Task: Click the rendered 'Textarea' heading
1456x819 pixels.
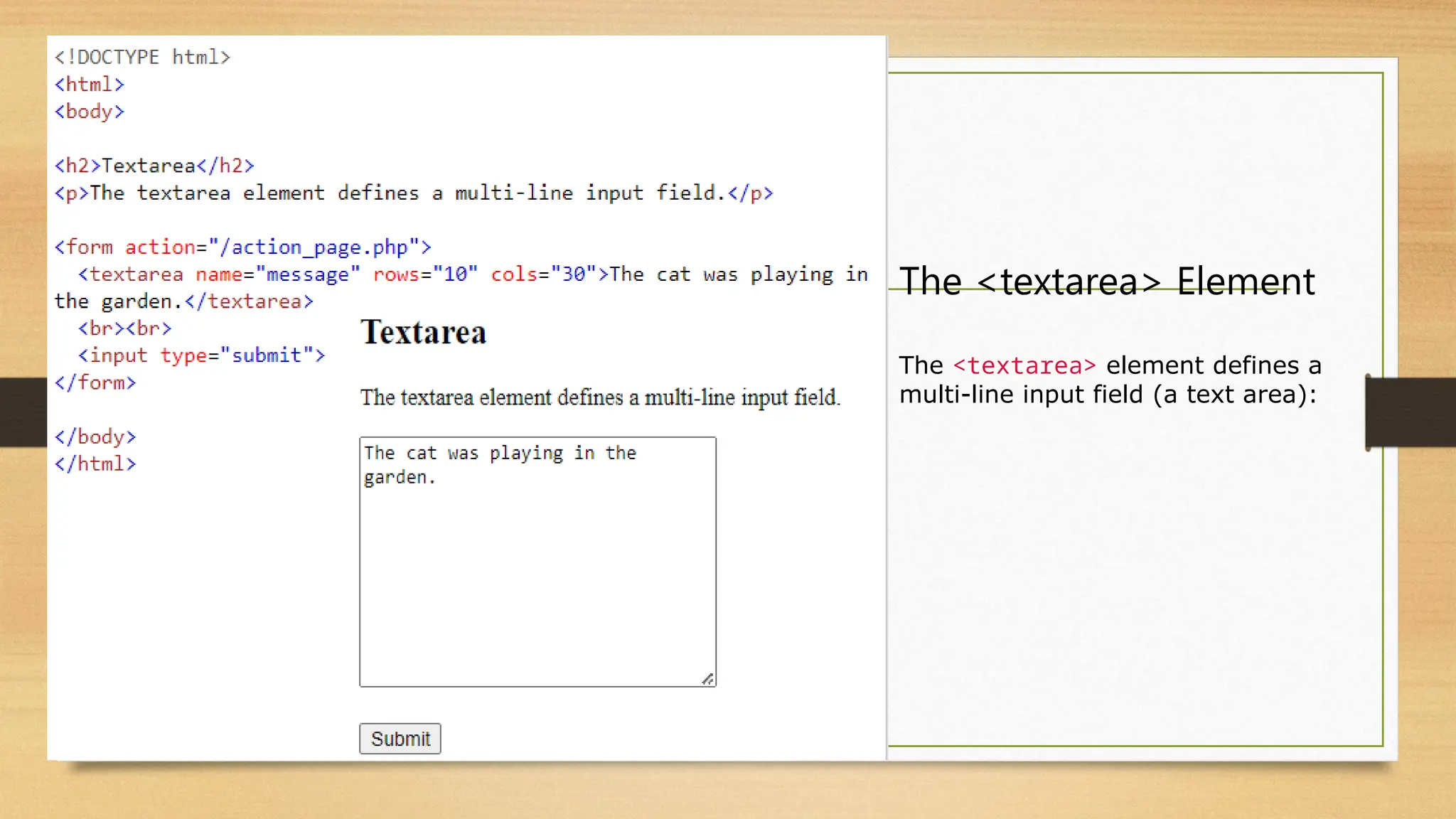Action: coord(424,332)
